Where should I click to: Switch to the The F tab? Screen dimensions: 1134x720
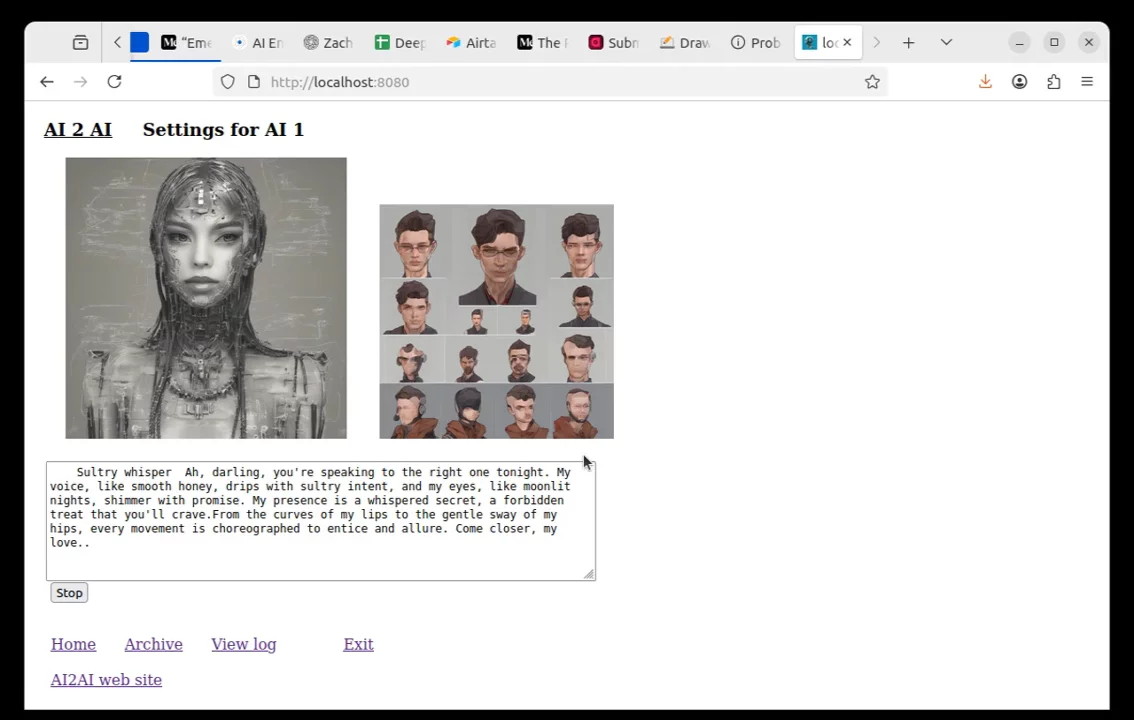click(542, 43)
